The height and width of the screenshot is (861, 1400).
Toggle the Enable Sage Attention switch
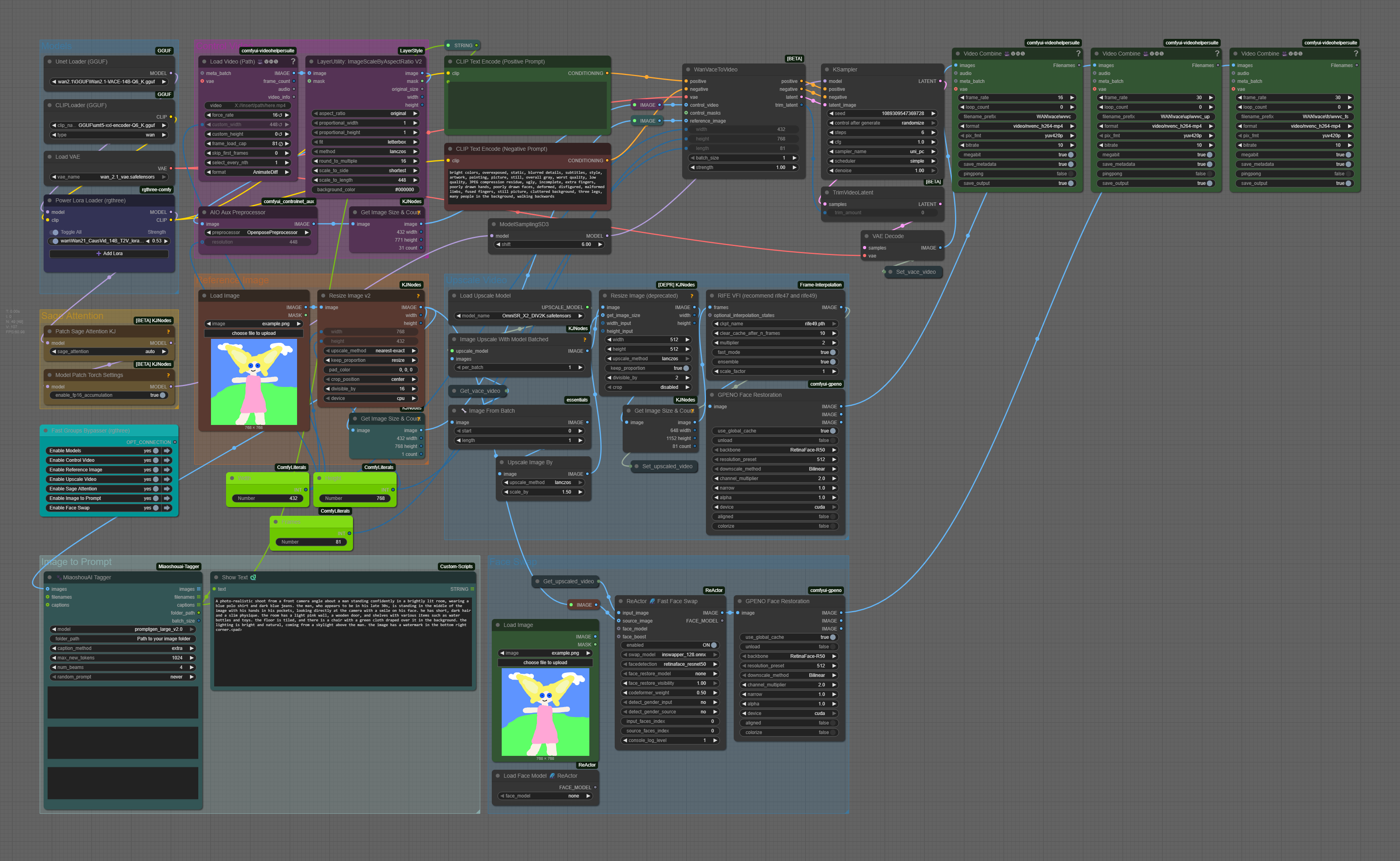(x=155, y=488)
